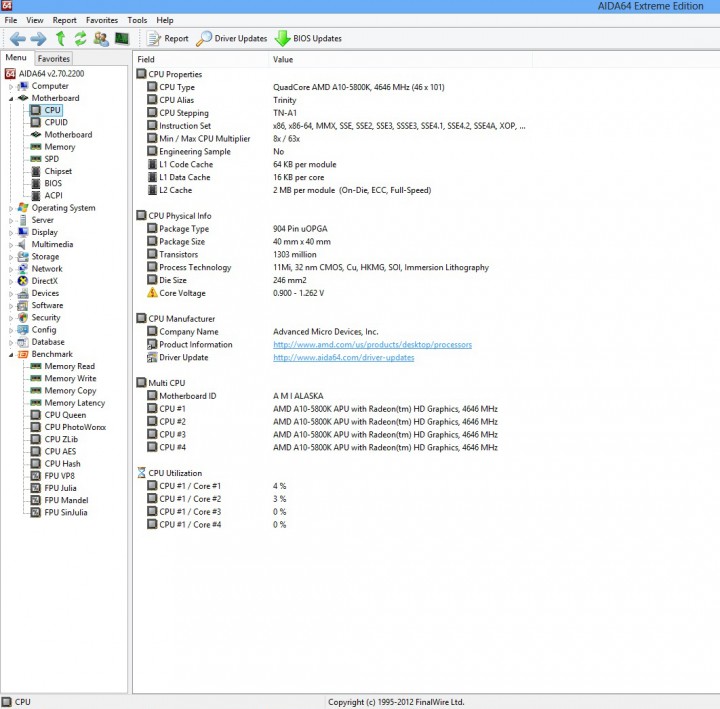Open the SPD tree item
Image resolution: width=720 pixels, height=709 pixels.
pyautogui.click(x=45, y=159)
